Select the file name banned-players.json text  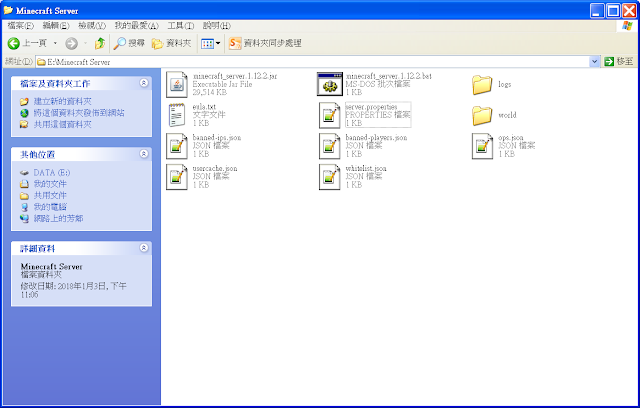tap(376, 137)
